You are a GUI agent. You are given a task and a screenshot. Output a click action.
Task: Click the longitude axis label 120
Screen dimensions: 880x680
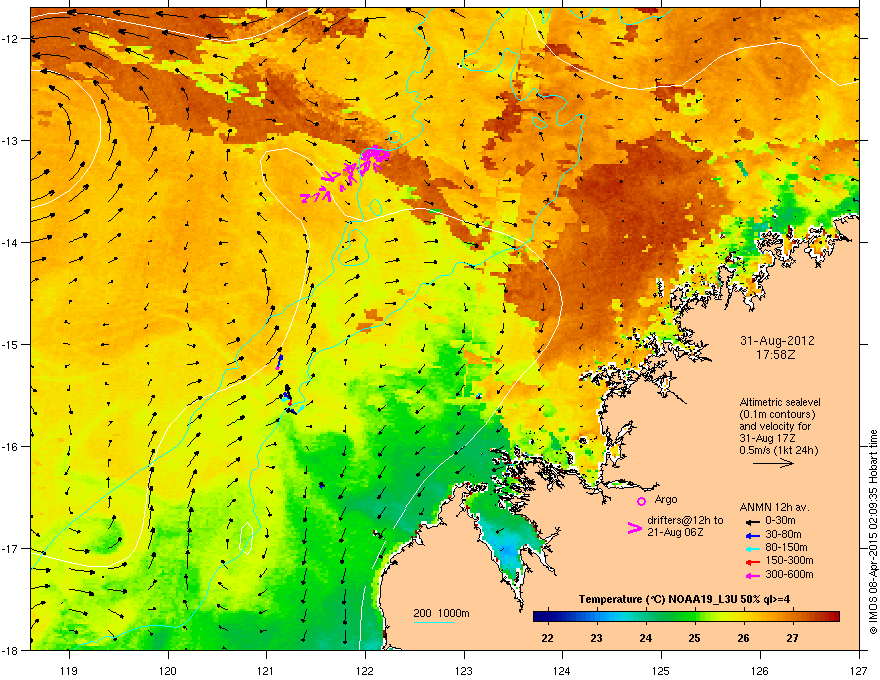[x=168, y=671]
